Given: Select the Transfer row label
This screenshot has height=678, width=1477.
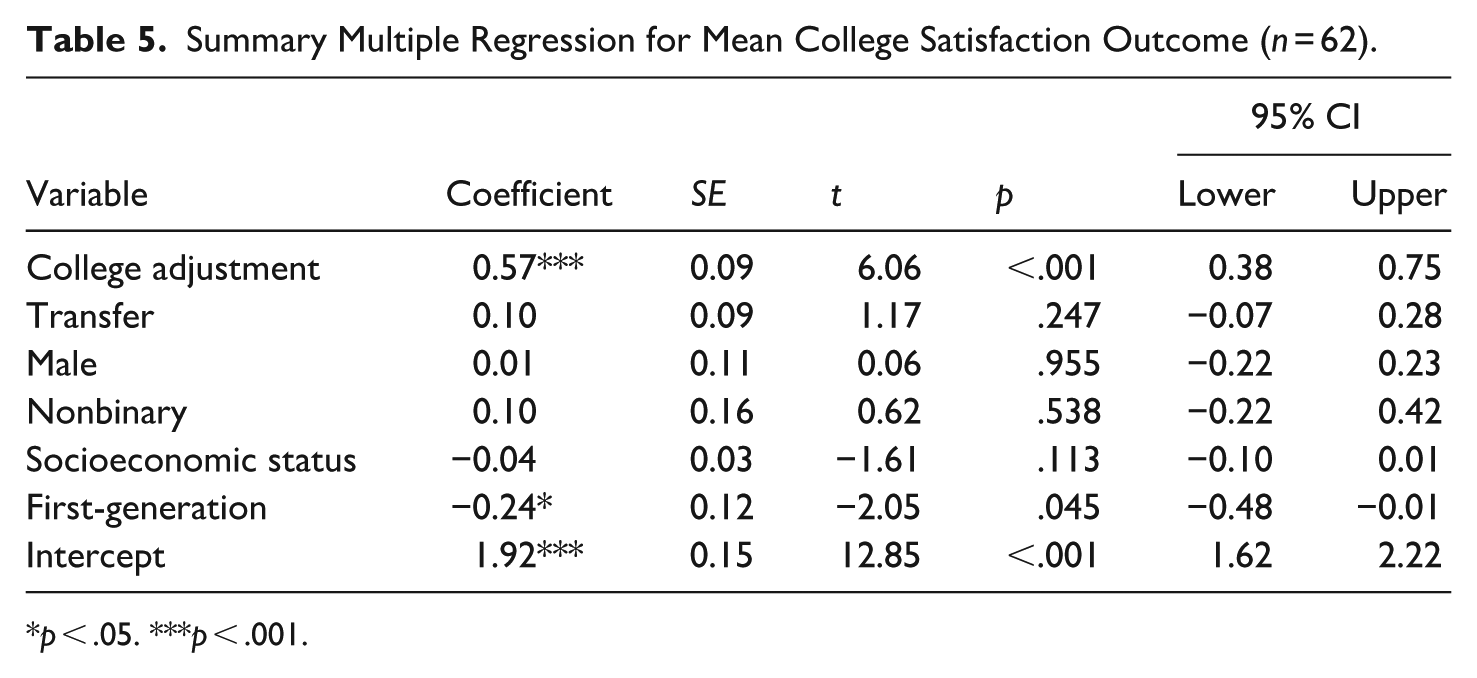Looking at the screenshot, I should [x=90, y=316].
